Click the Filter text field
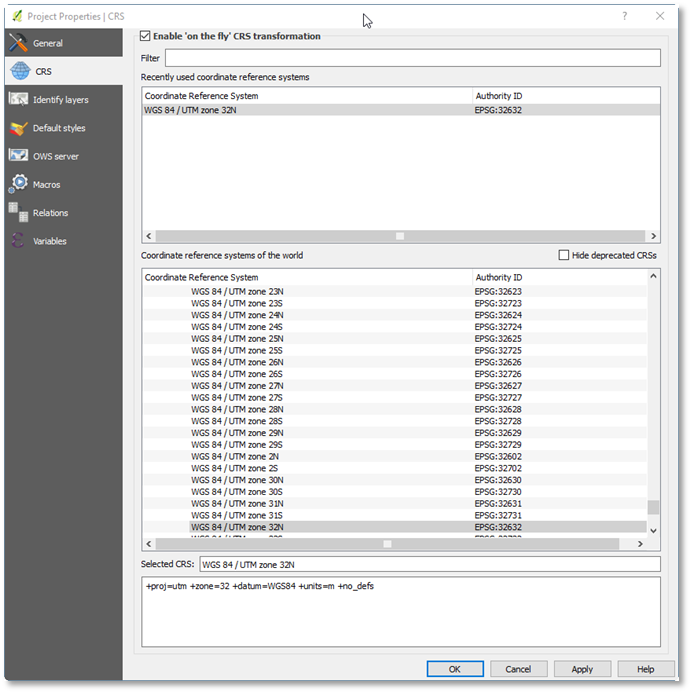This screenshot has width=691, height=693. coord(412,58)
